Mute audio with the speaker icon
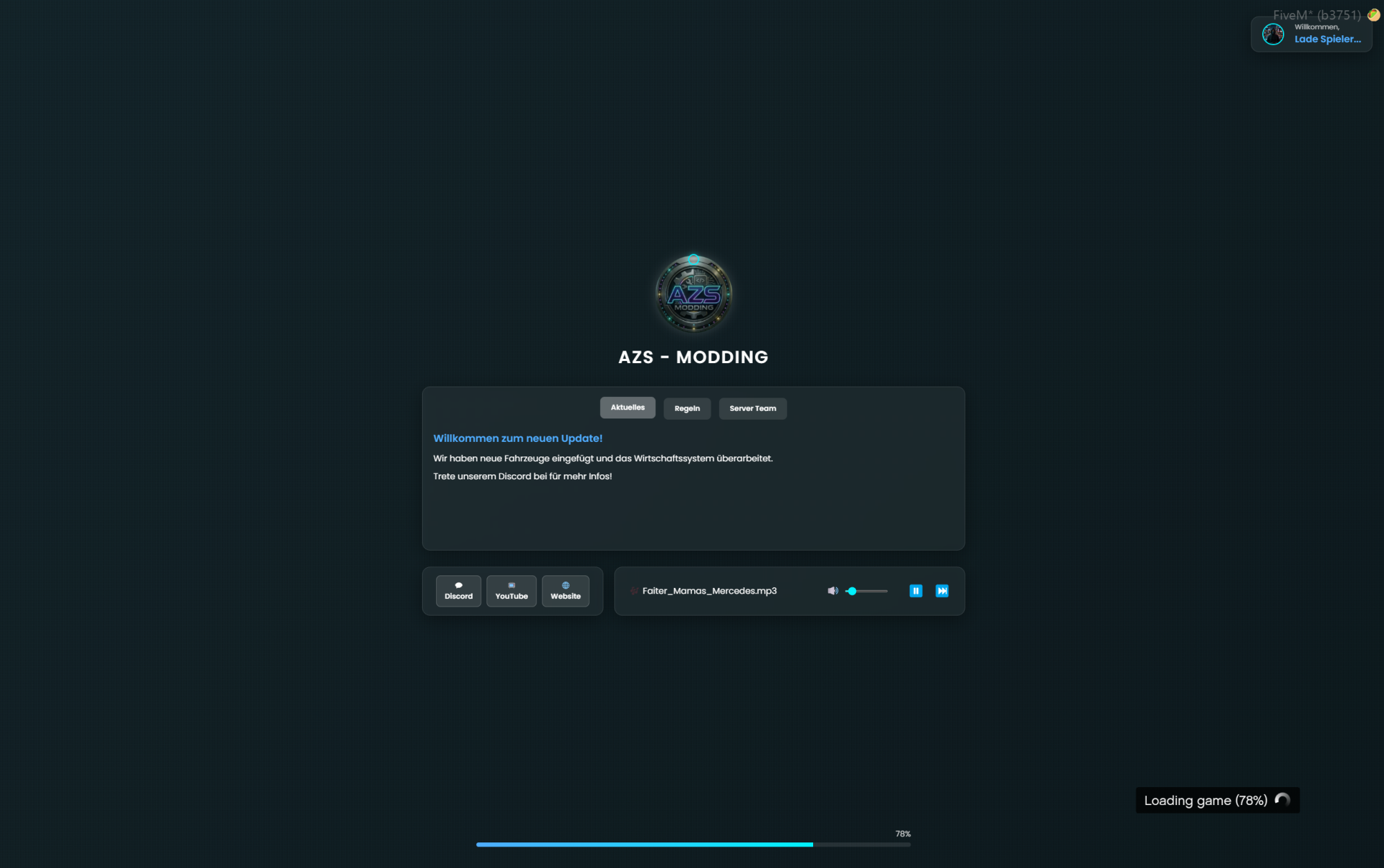1384x868 pixels. (x=832, y=591)
